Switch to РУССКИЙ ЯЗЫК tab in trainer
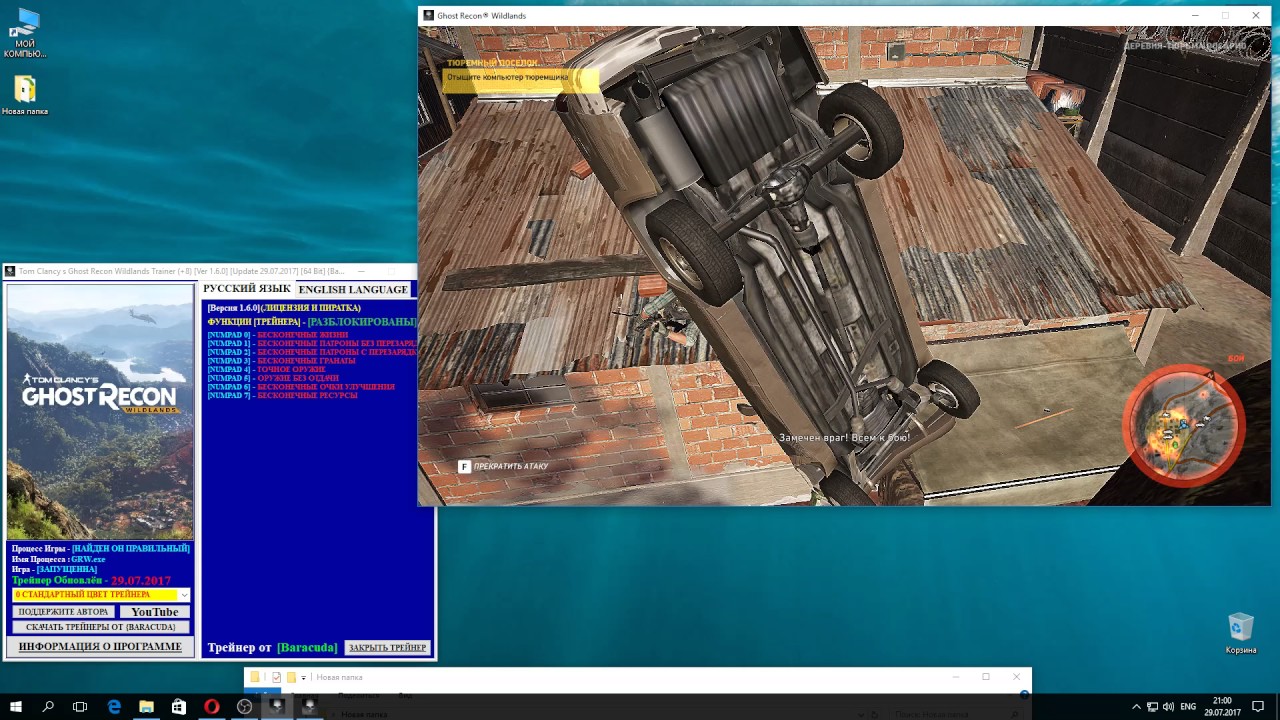1280x720 pixels. (247, 289)
